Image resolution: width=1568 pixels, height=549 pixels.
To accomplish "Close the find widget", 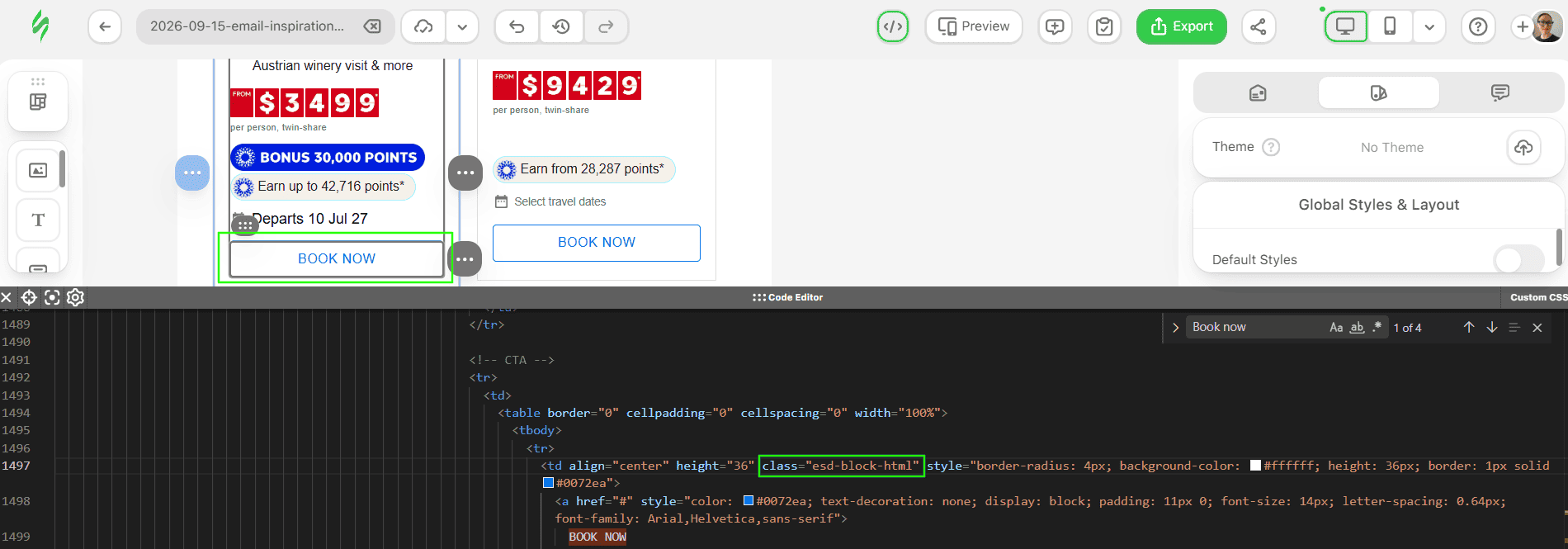I will (x=1537, y=328).
